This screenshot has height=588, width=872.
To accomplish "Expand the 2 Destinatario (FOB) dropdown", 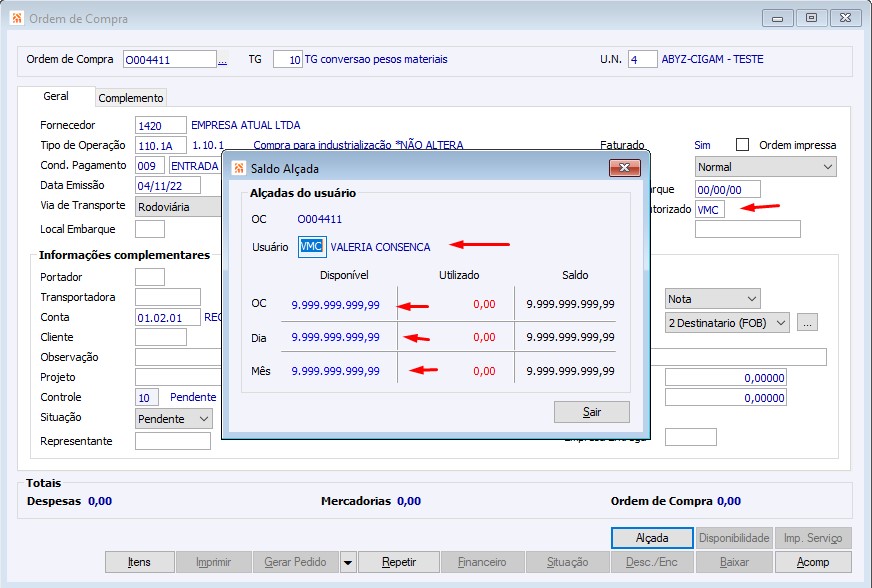I will click(727, 323).
